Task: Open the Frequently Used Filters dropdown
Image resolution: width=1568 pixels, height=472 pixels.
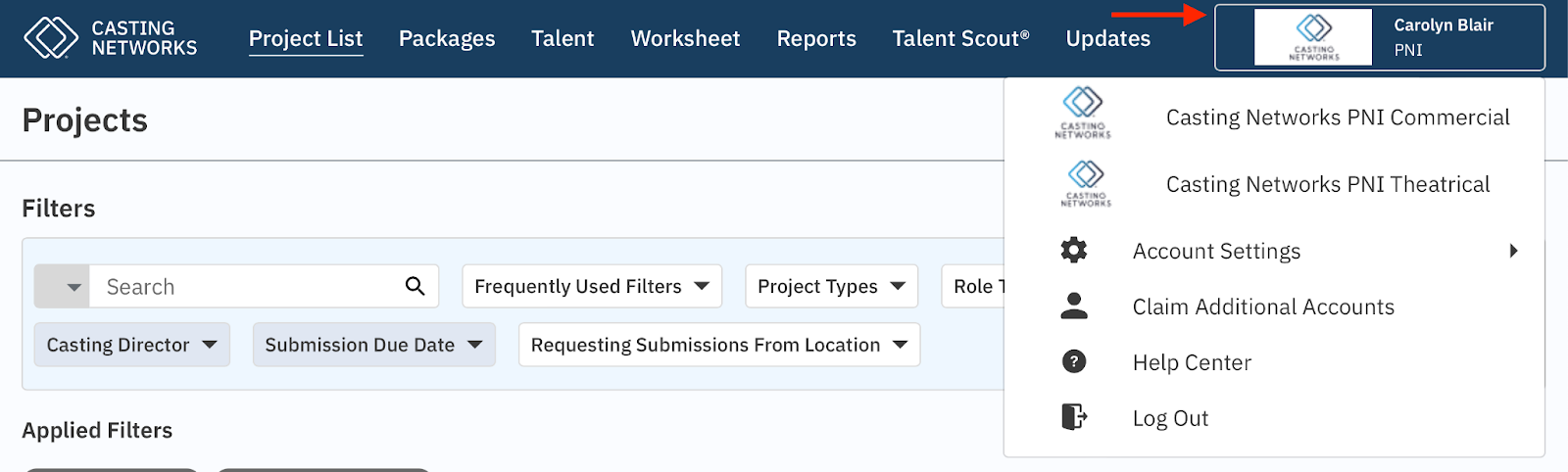Action: [x=592, y=286]
